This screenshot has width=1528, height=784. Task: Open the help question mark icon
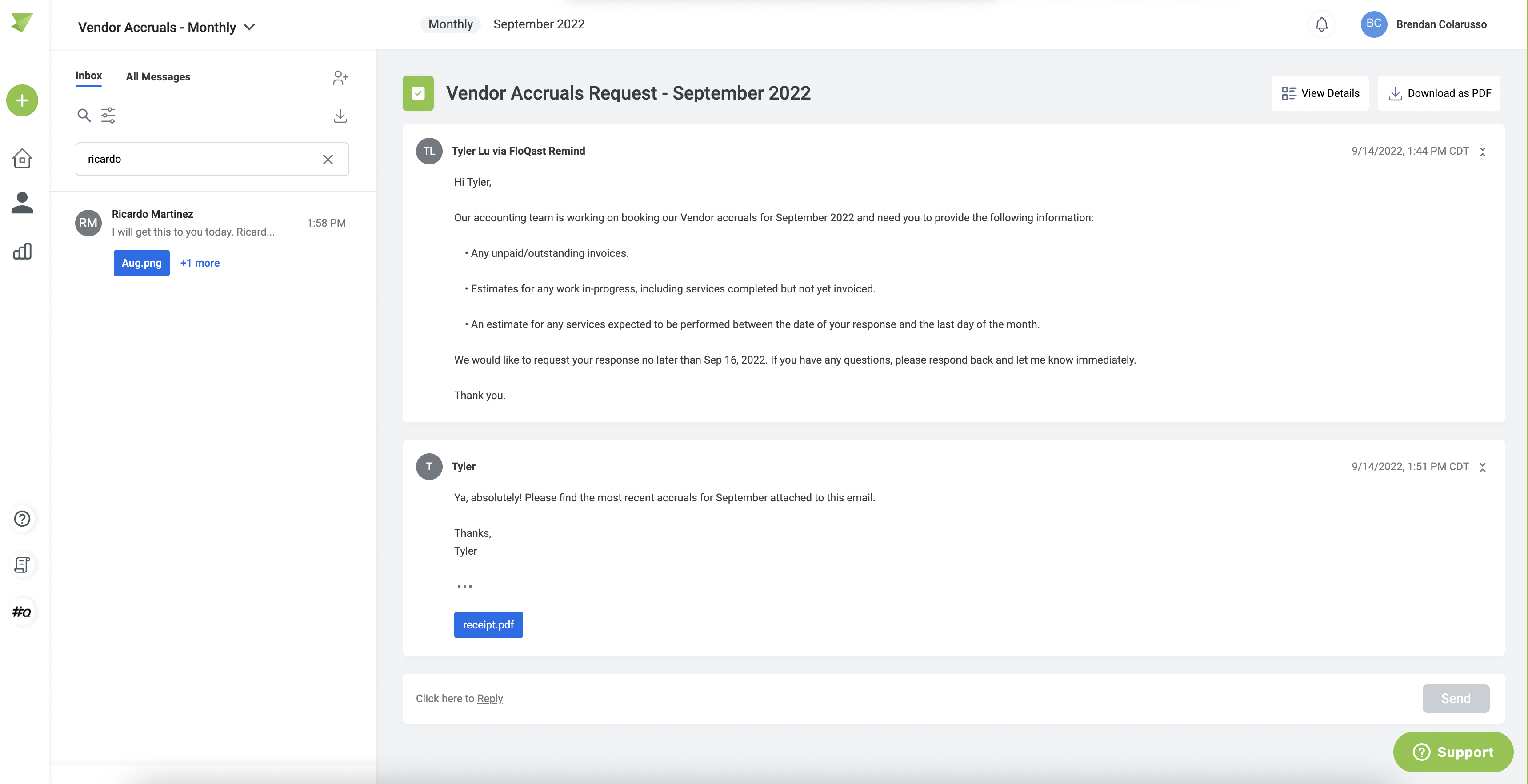pyautogui.click(x=22, y=518)
